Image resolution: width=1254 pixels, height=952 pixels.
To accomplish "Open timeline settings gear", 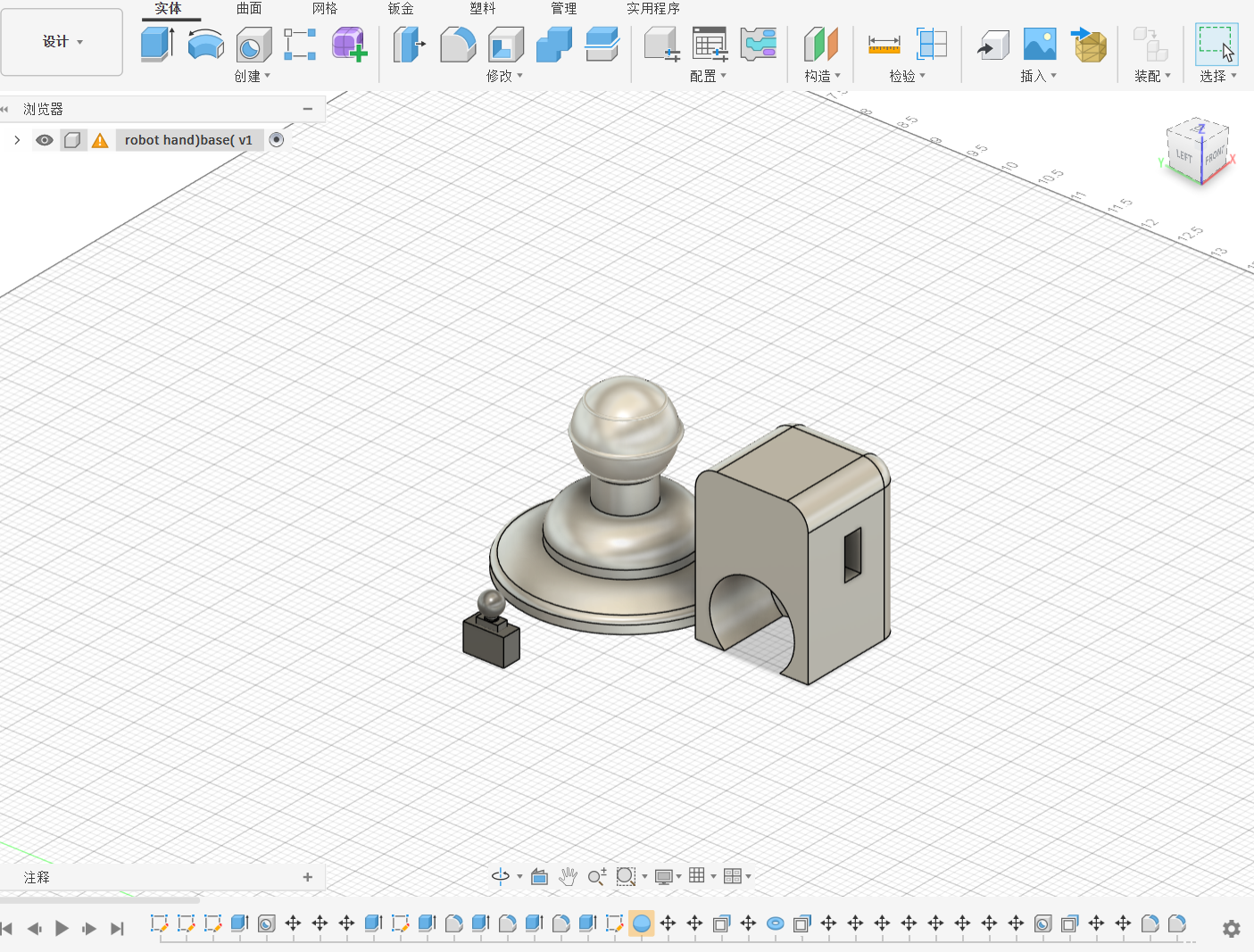I will tap(1232, 929).
